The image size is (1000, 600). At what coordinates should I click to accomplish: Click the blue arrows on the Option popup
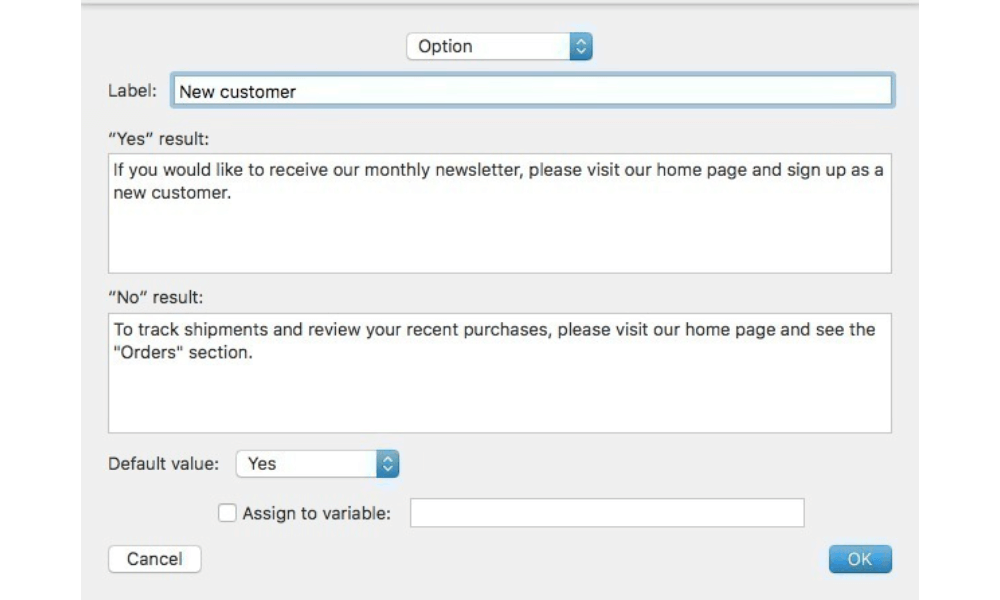(x=580, y=47)
